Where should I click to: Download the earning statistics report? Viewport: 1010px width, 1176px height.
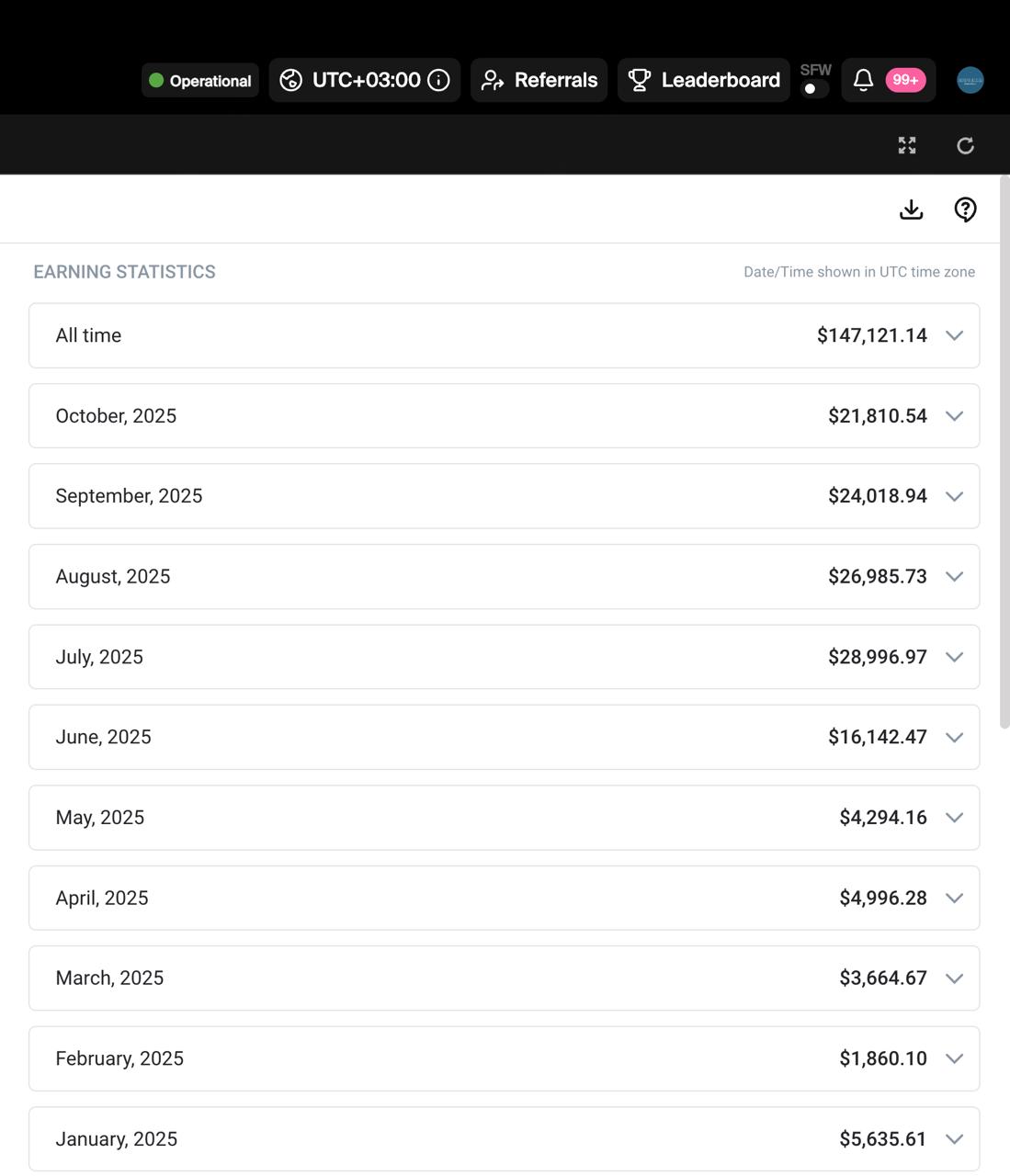tap(911, 209)
